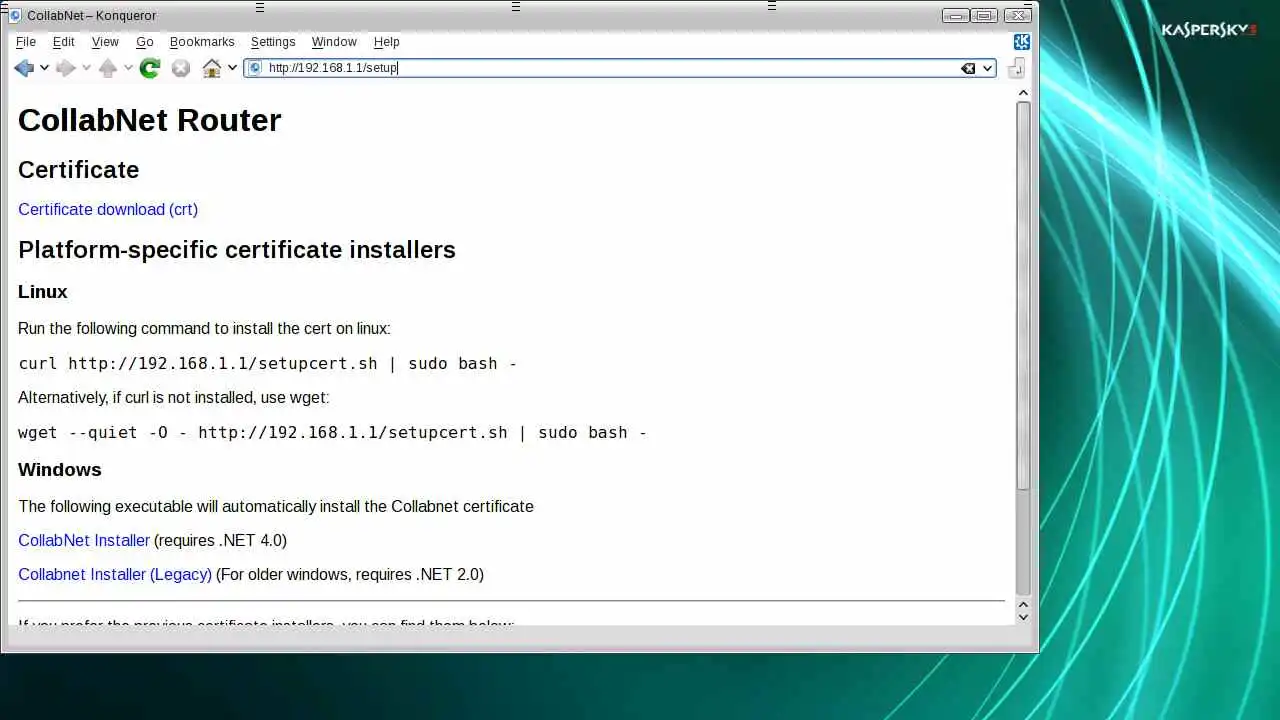
Task: Clear the address bar with the erase icon
Action: coord(968,68)
